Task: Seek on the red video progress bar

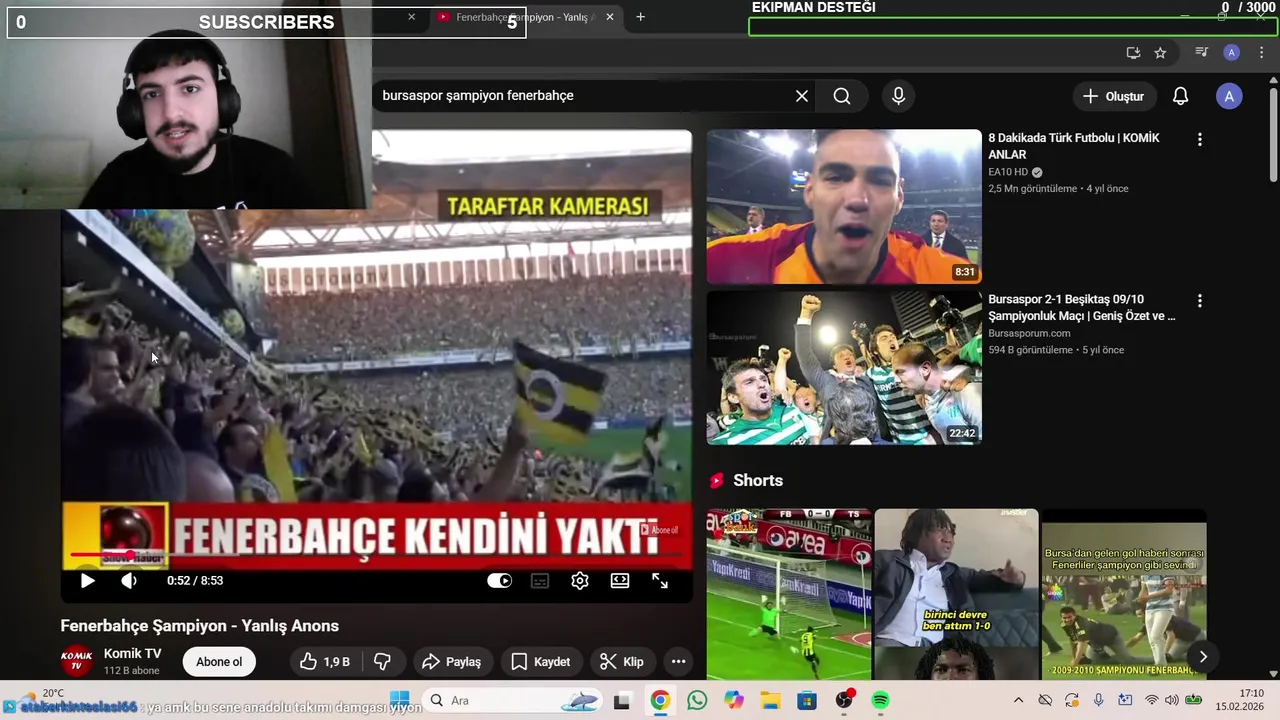Action: coord(377,555)
